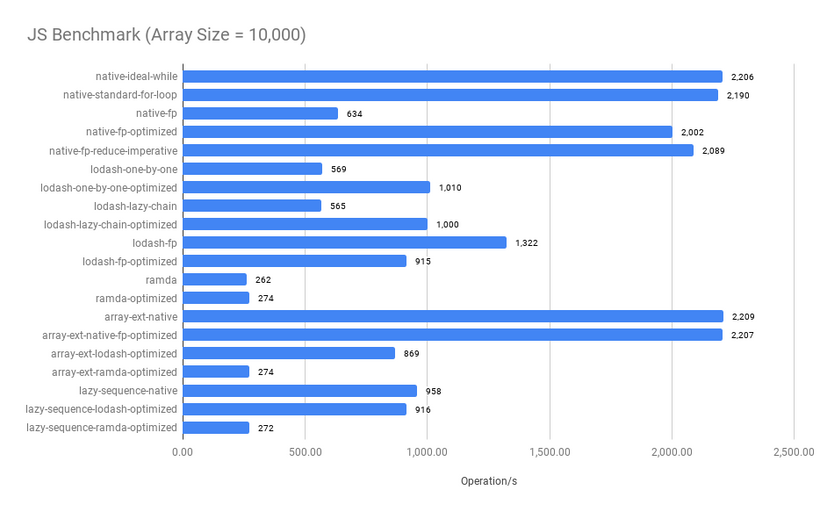
Task: Click the native-fp-reduce-imperative label
Action: 113,151
